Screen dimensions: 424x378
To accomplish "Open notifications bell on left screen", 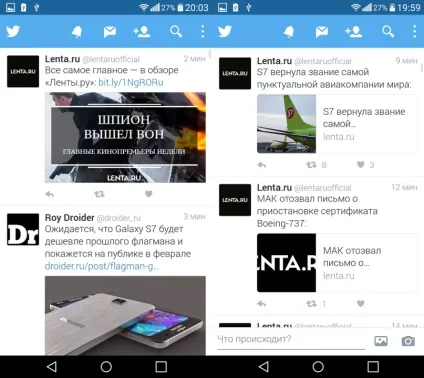I will point(77,32).
